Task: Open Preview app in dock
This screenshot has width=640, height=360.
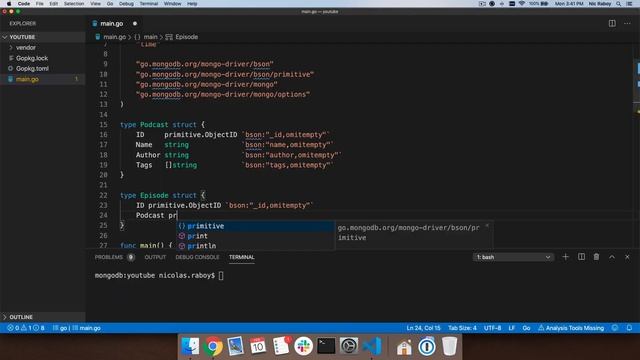Action: pyautogui.click(x=236, y=346)
